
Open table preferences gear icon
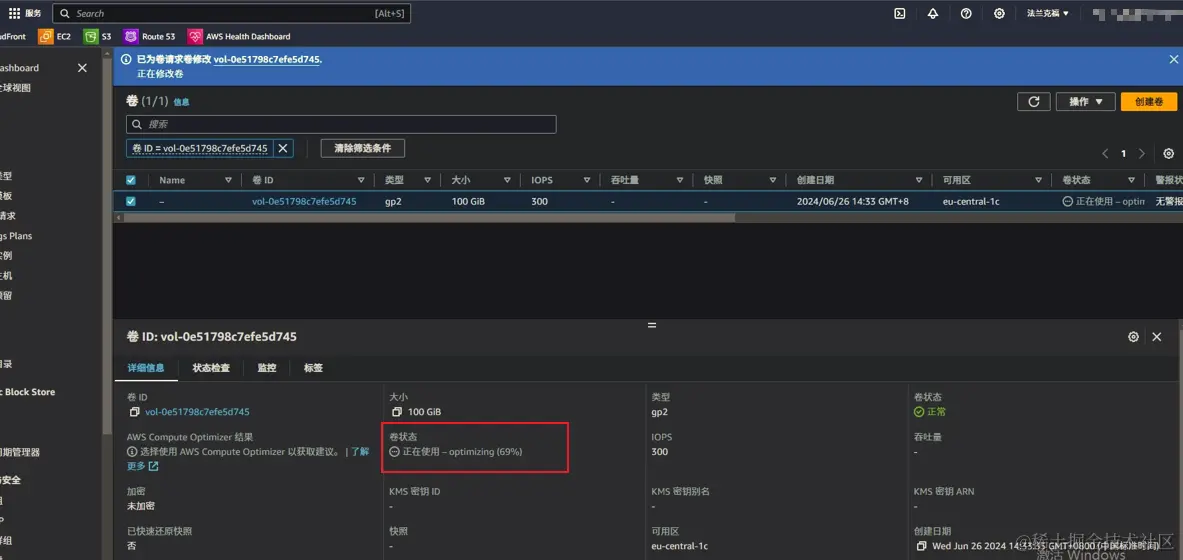[1168, 153]
